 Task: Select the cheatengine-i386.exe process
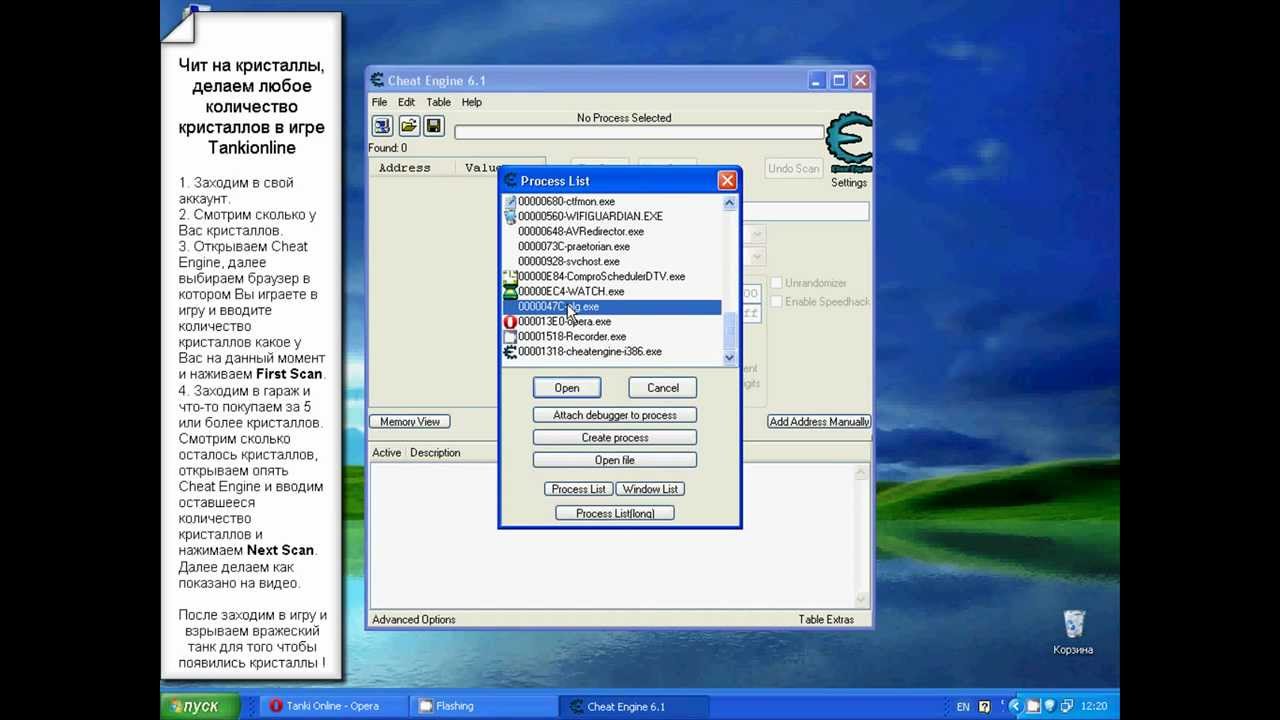point(611,352)
